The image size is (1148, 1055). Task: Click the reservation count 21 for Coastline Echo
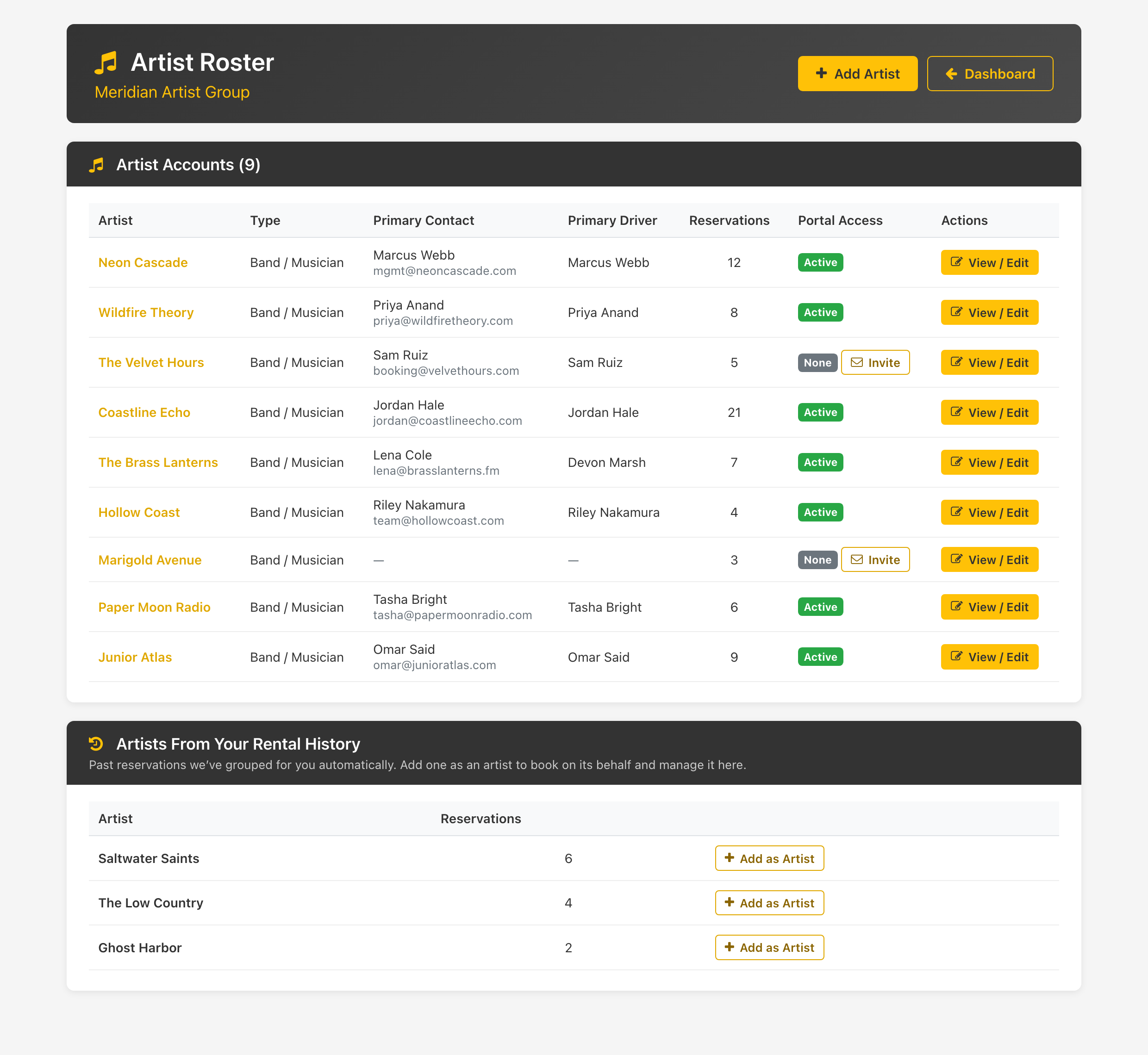coord(734,412)
